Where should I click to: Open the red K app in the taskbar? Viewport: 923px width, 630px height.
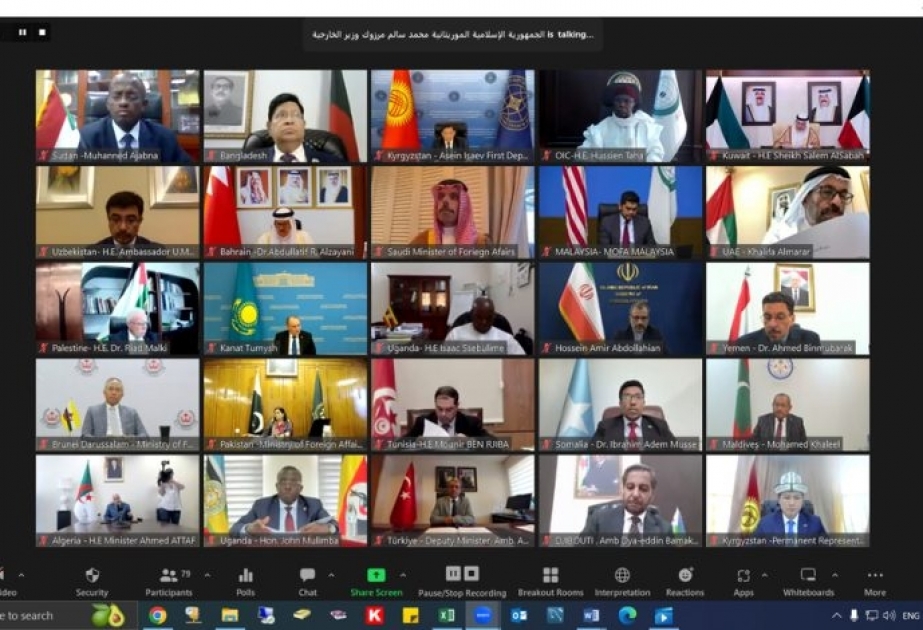pyautogui.click(x=374, y=615)
